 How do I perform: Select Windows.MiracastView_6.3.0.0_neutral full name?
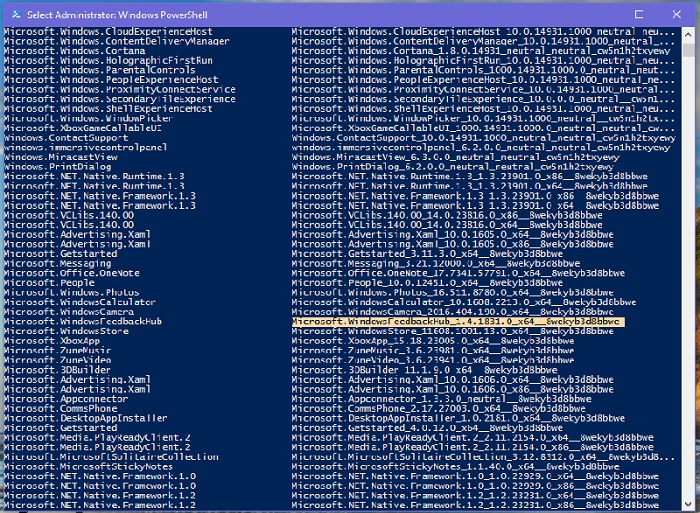(x=455, y=157)
